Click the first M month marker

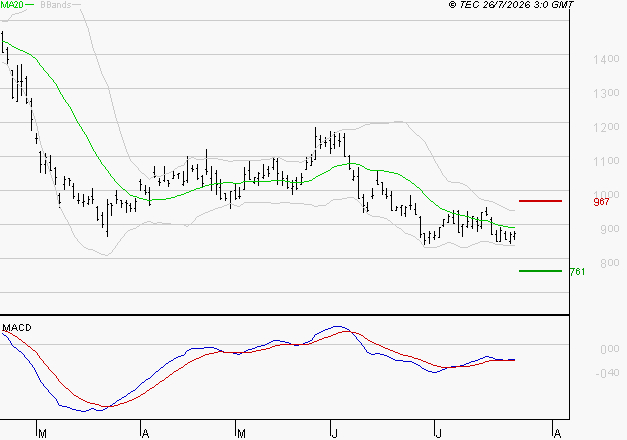click(42, 434)
